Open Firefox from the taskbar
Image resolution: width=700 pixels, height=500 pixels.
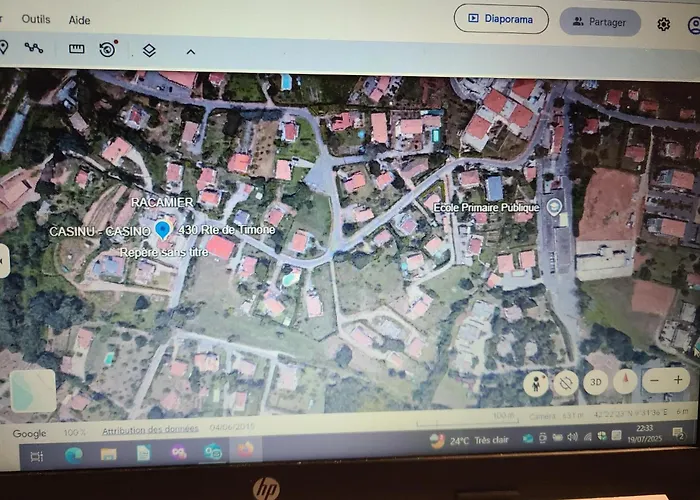pos(244,451)
